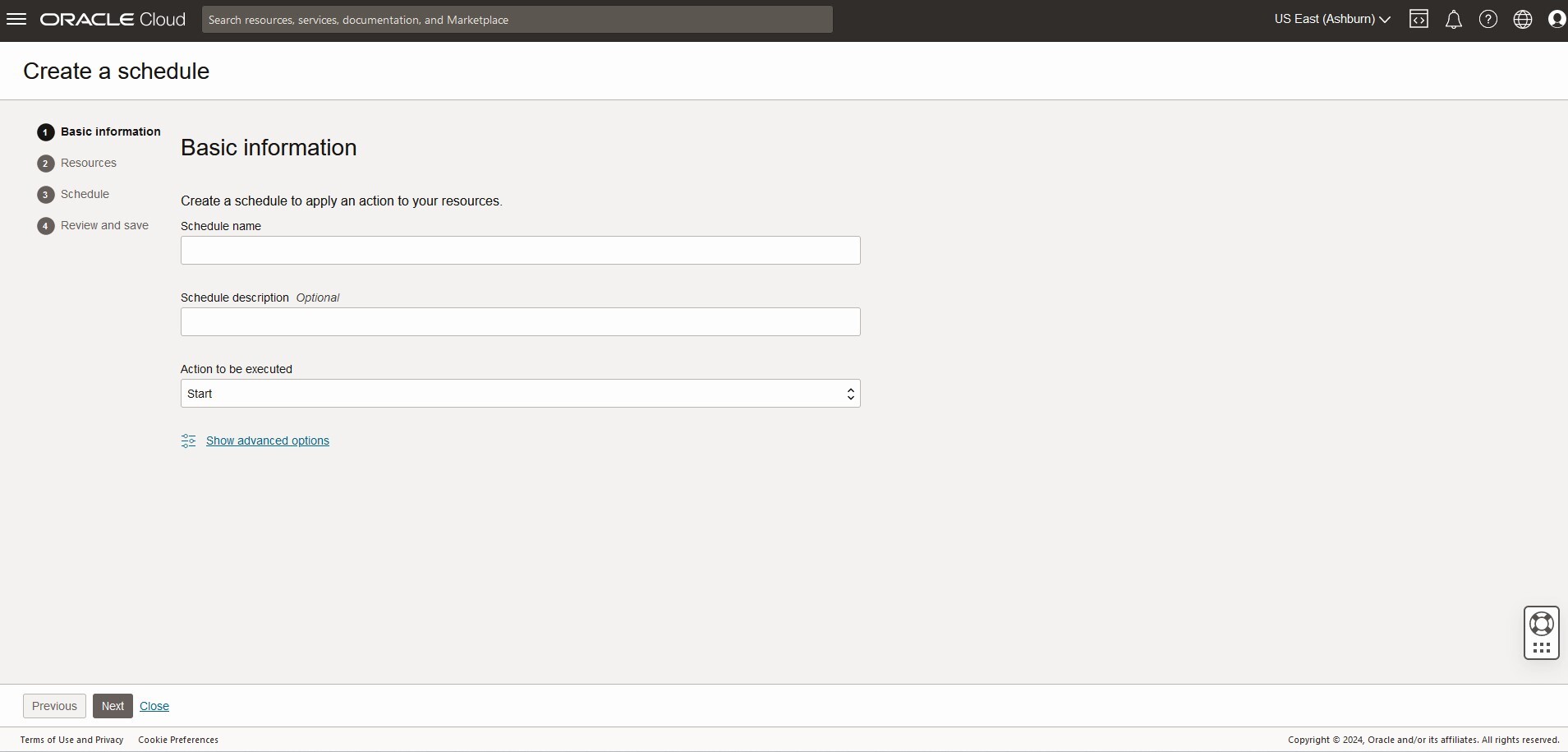
Task: Click inside the Schedule name field
Action: pos(519,251)
